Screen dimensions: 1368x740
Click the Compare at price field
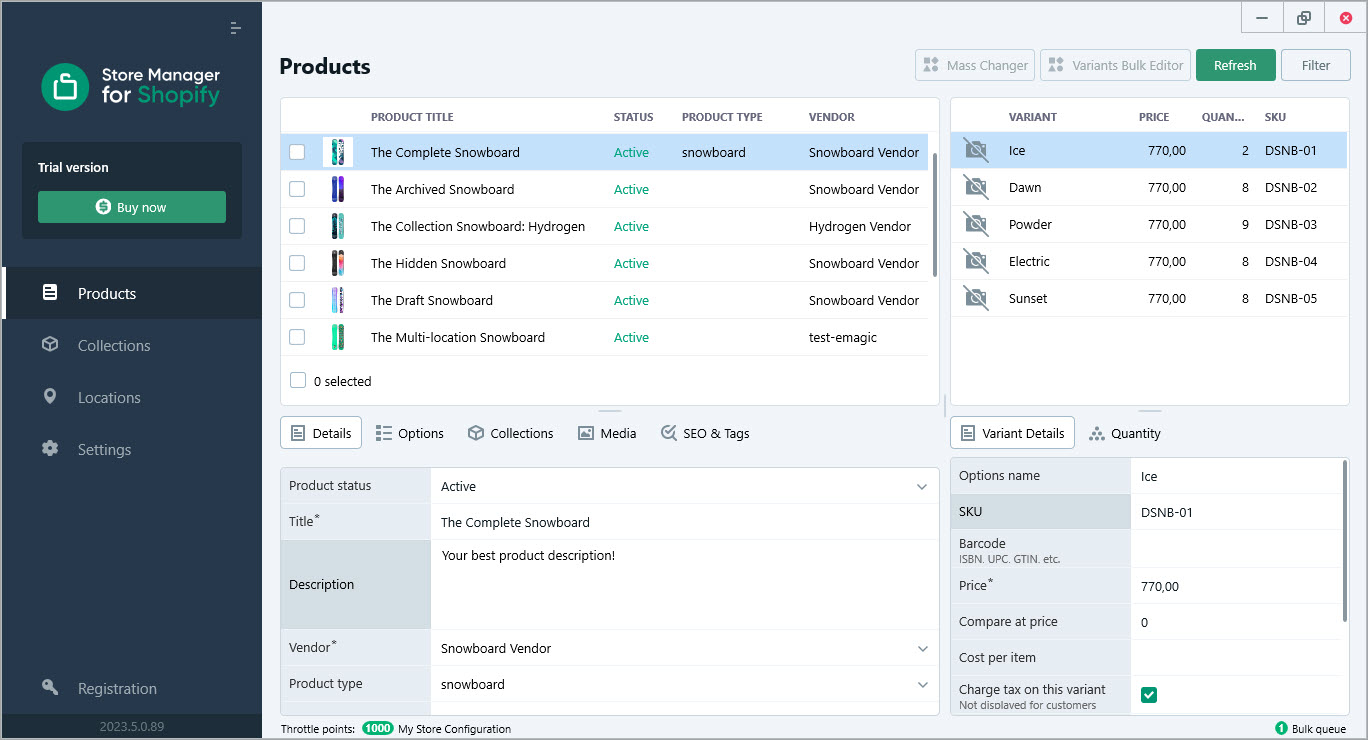1236,622
